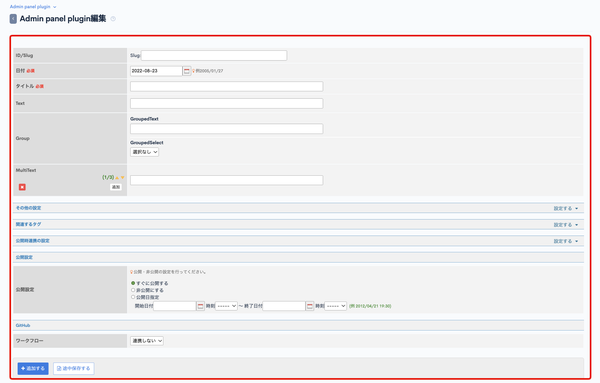Delete MultiText row with the red X icon
The width and height of the screenshot is (600, 383).
pyautogui.click(x=22, y=187)
